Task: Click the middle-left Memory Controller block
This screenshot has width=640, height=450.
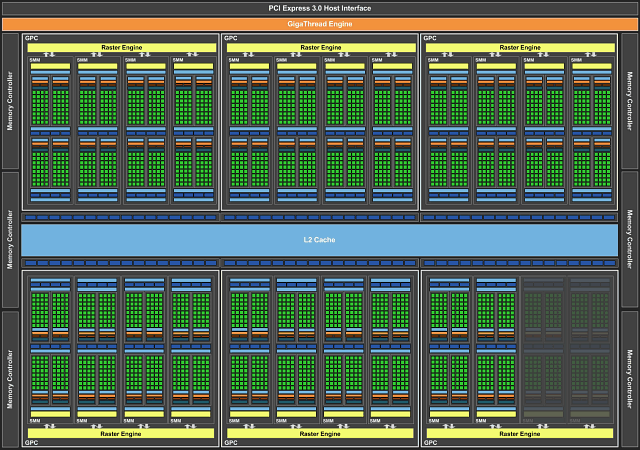Action: coord(10,240)
